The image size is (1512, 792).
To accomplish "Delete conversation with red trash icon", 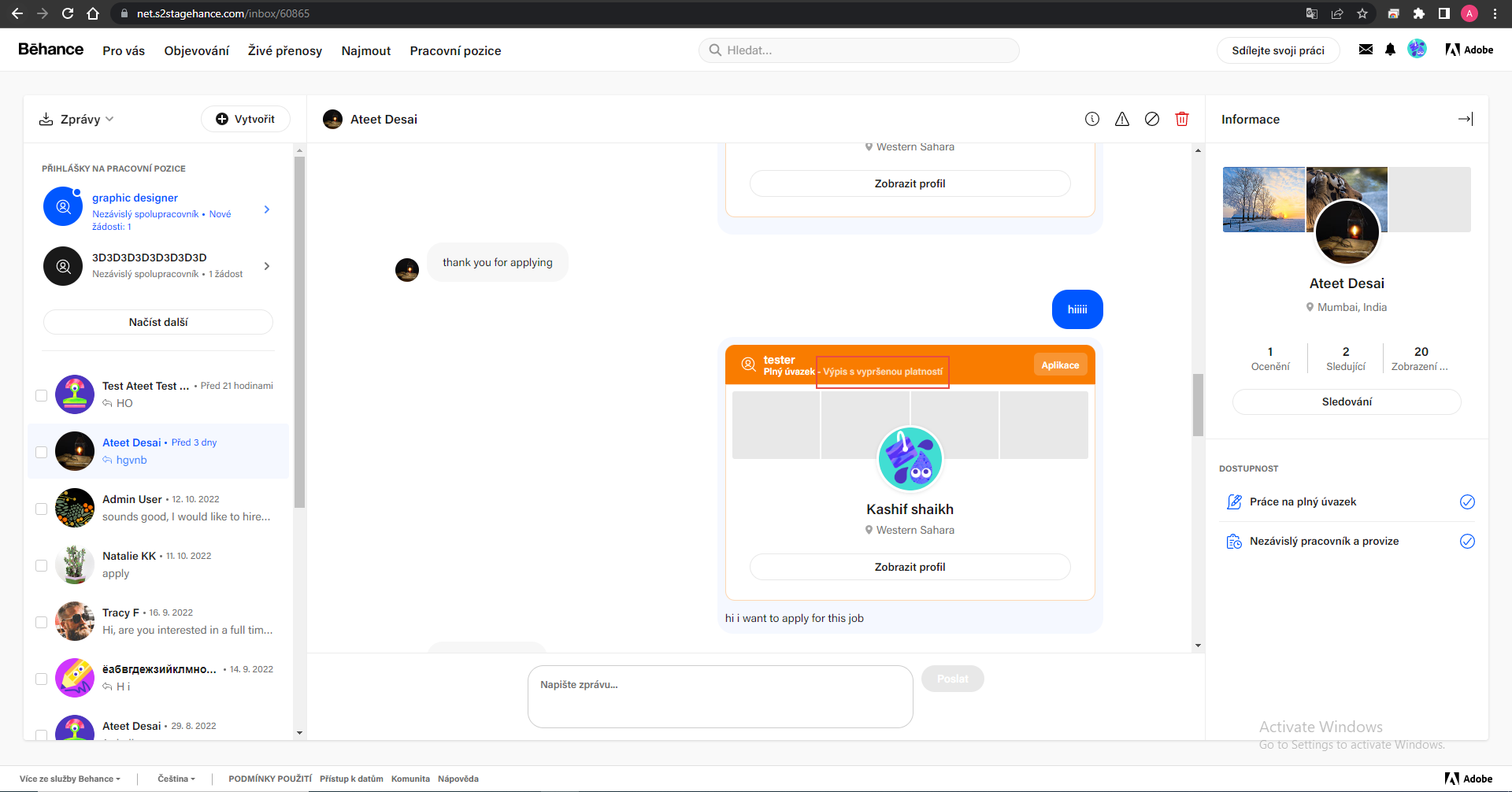I will pyautogui.click(x=1181, y=119).
